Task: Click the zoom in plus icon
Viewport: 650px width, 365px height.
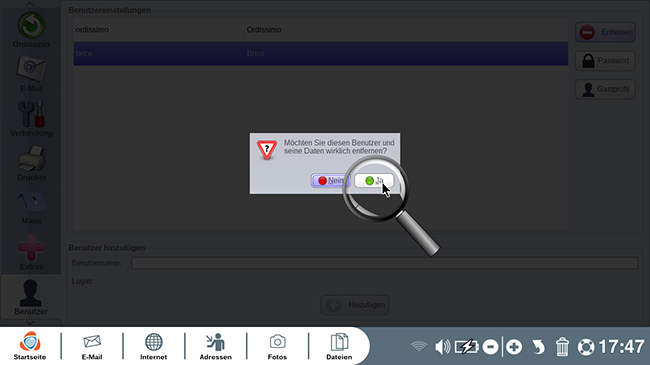Action: pos(514,347)
